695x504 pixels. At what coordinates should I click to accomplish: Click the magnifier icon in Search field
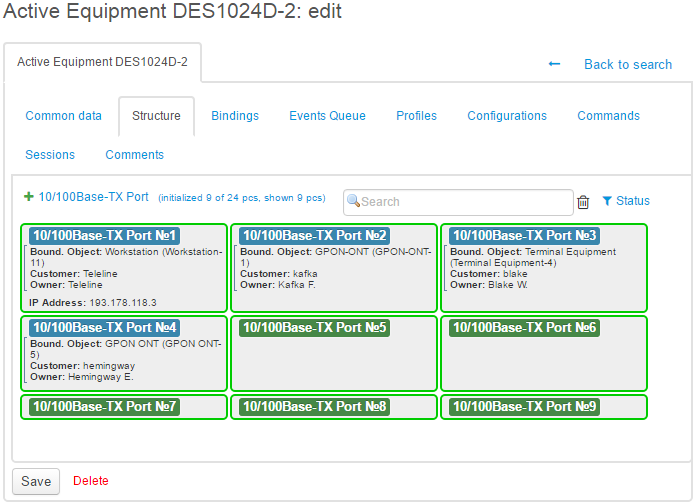pyautogui.click(x=353, y=201)
